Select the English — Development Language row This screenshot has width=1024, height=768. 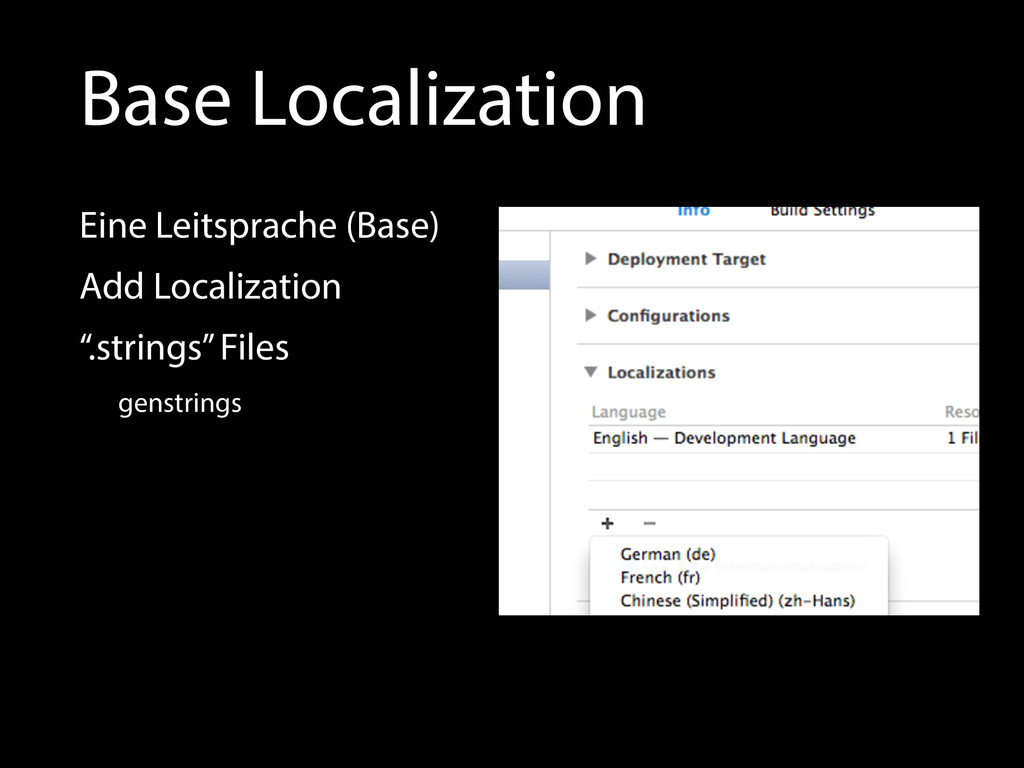783,438
